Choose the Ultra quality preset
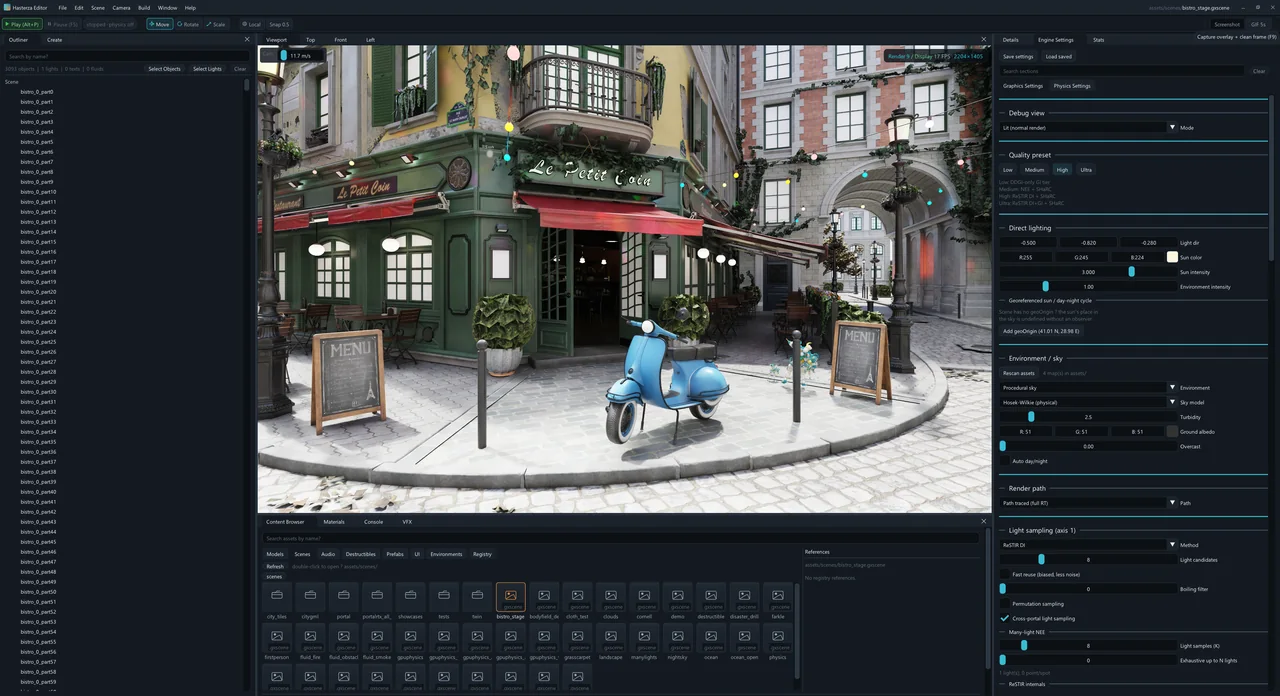Screen dimensions: 1280x696 click(1086, 170)
